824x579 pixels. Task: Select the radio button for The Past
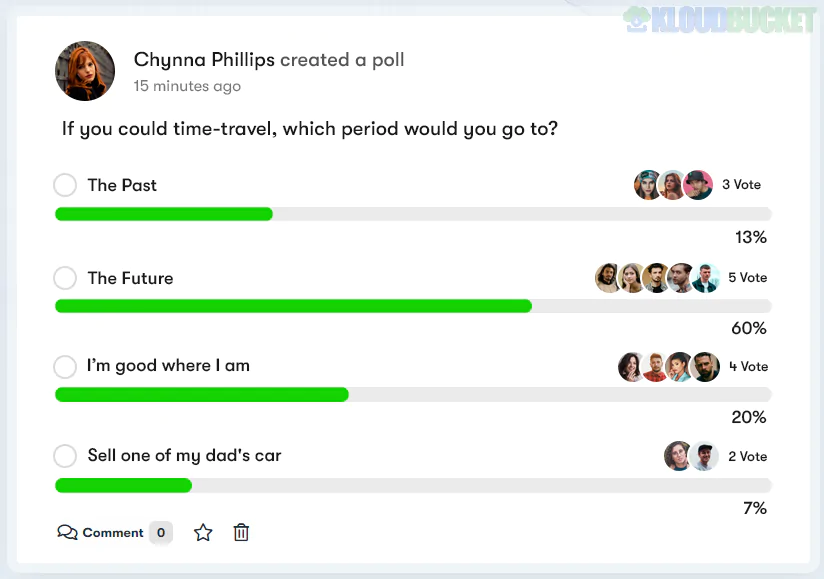(x=65, y=185)
